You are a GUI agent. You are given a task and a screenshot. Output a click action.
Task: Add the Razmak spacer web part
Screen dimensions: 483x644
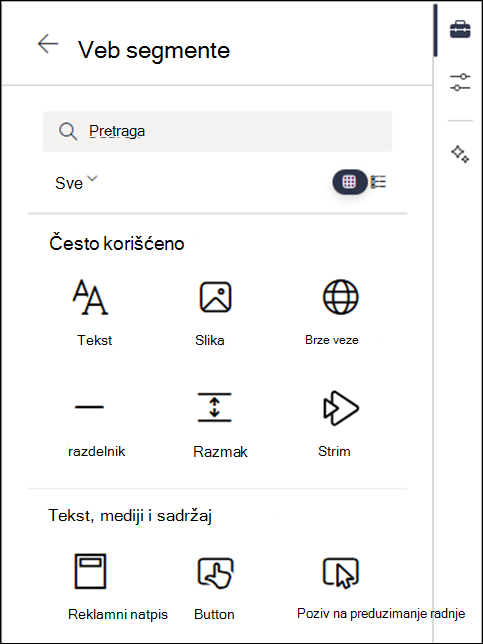[214, 407]
